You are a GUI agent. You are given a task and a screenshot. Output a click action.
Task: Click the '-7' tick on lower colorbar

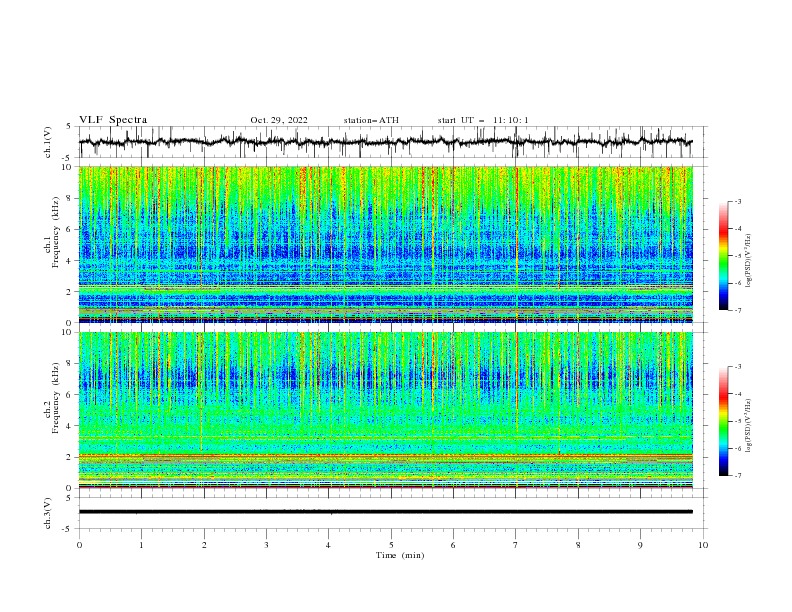[x=737, y=476]
